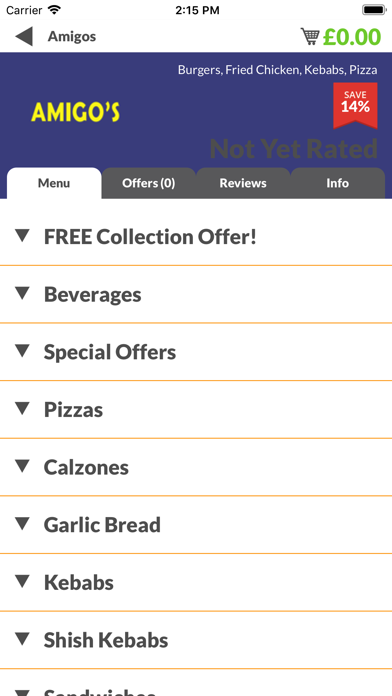Tap the Amigo's yellow logo
Screen dimensions: 392x696
click(75, 112)
